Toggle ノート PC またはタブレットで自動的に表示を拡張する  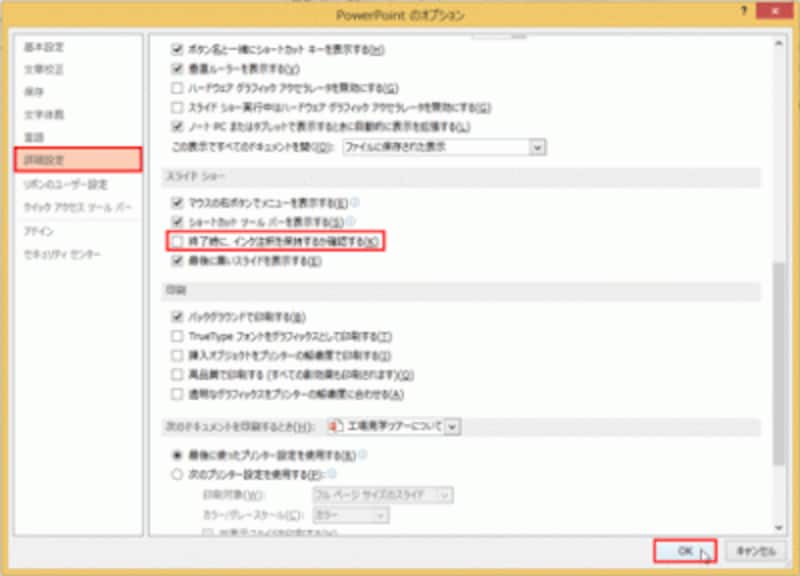pos(177,126)
